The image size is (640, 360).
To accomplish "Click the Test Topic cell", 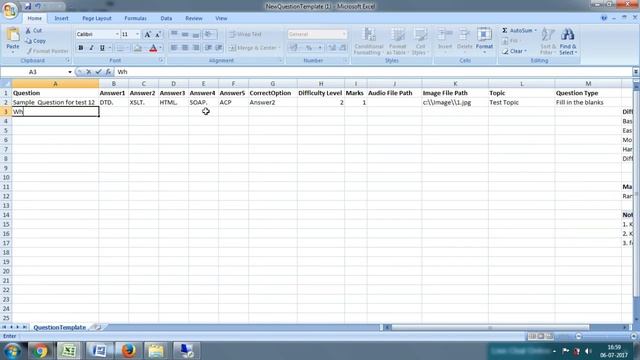I will coord(521,102).
